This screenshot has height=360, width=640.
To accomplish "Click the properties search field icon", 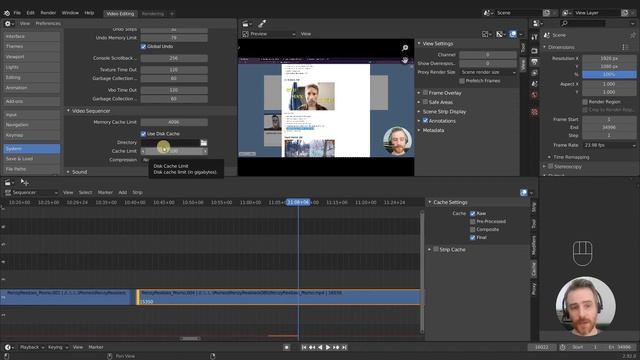I will (564, 24).
